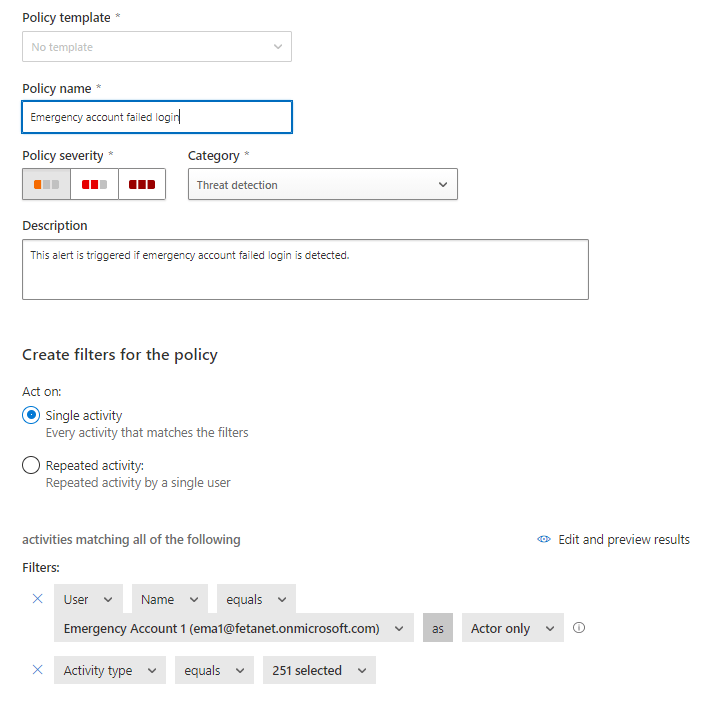Remove the Activity type filter row
The width and height of the screenshot is (720, 702).
pyautogui.click(x=38, y=670)
